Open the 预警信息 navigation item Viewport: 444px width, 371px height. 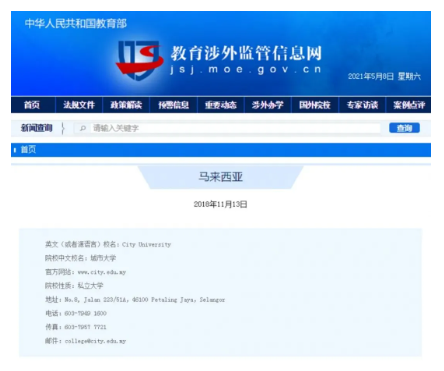tap(174, 105)
